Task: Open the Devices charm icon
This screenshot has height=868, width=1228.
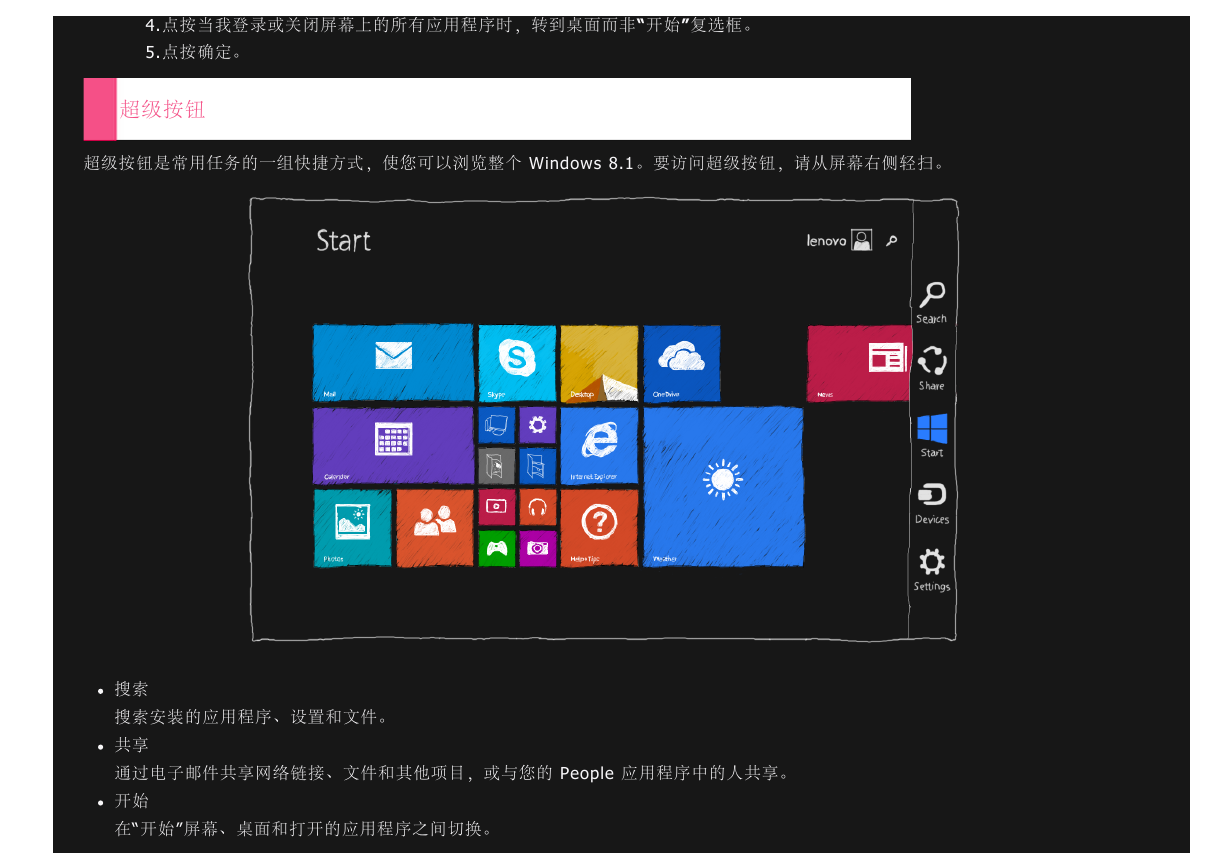Action: pos(932,495)
